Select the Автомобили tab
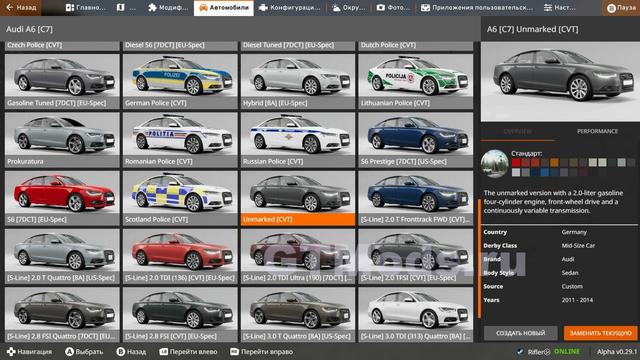Screen dimensions: 640x360 pos(224,7)
